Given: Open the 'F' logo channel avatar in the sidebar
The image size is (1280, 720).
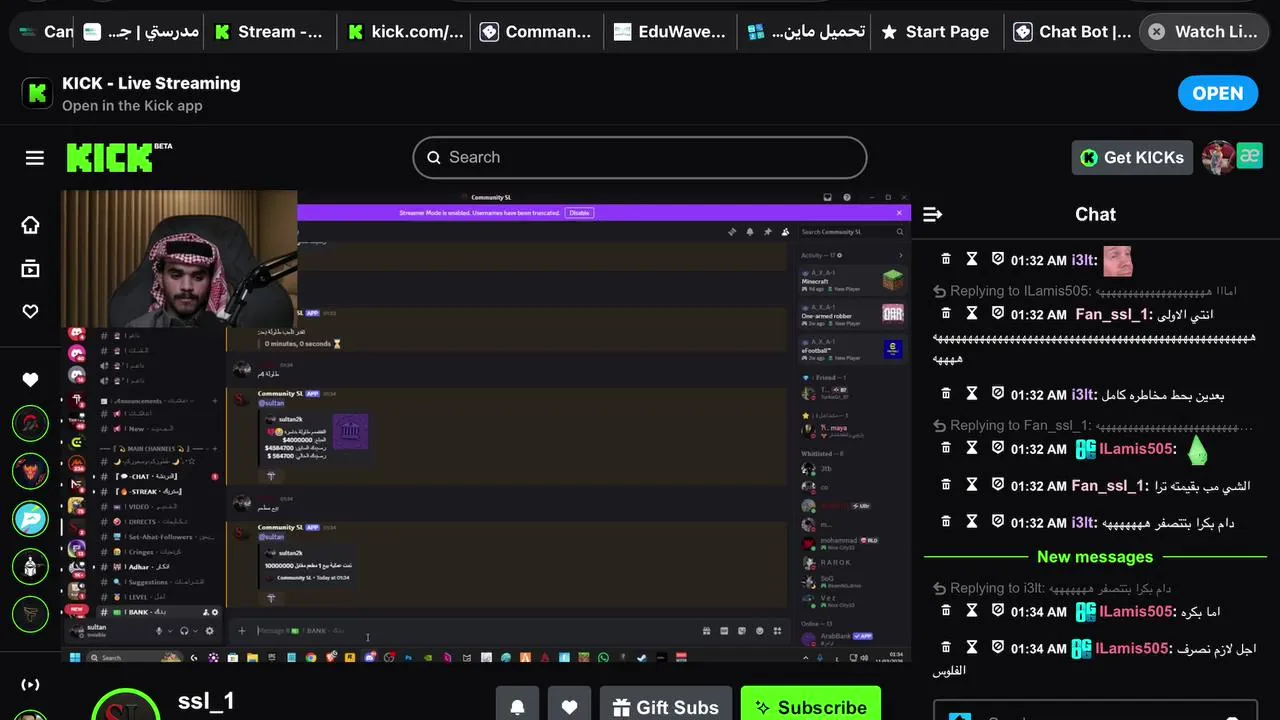Looking at the screenshot, I should pos(31,614).
